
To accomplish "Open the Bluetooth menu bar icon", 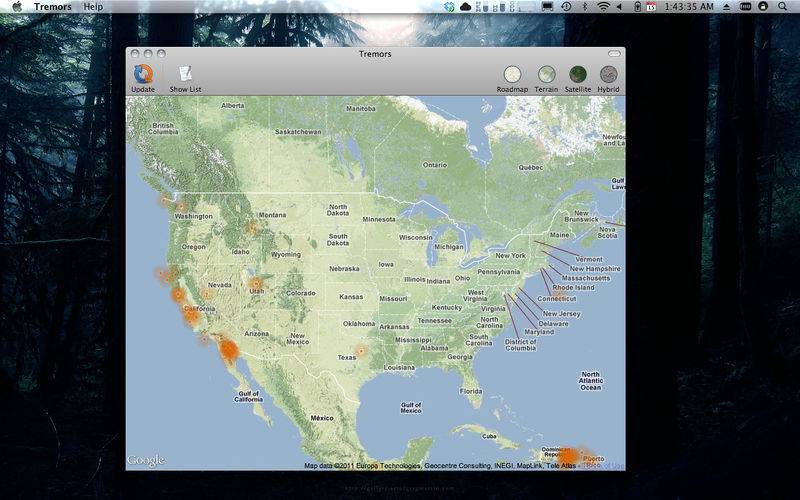I will [585, 7].
